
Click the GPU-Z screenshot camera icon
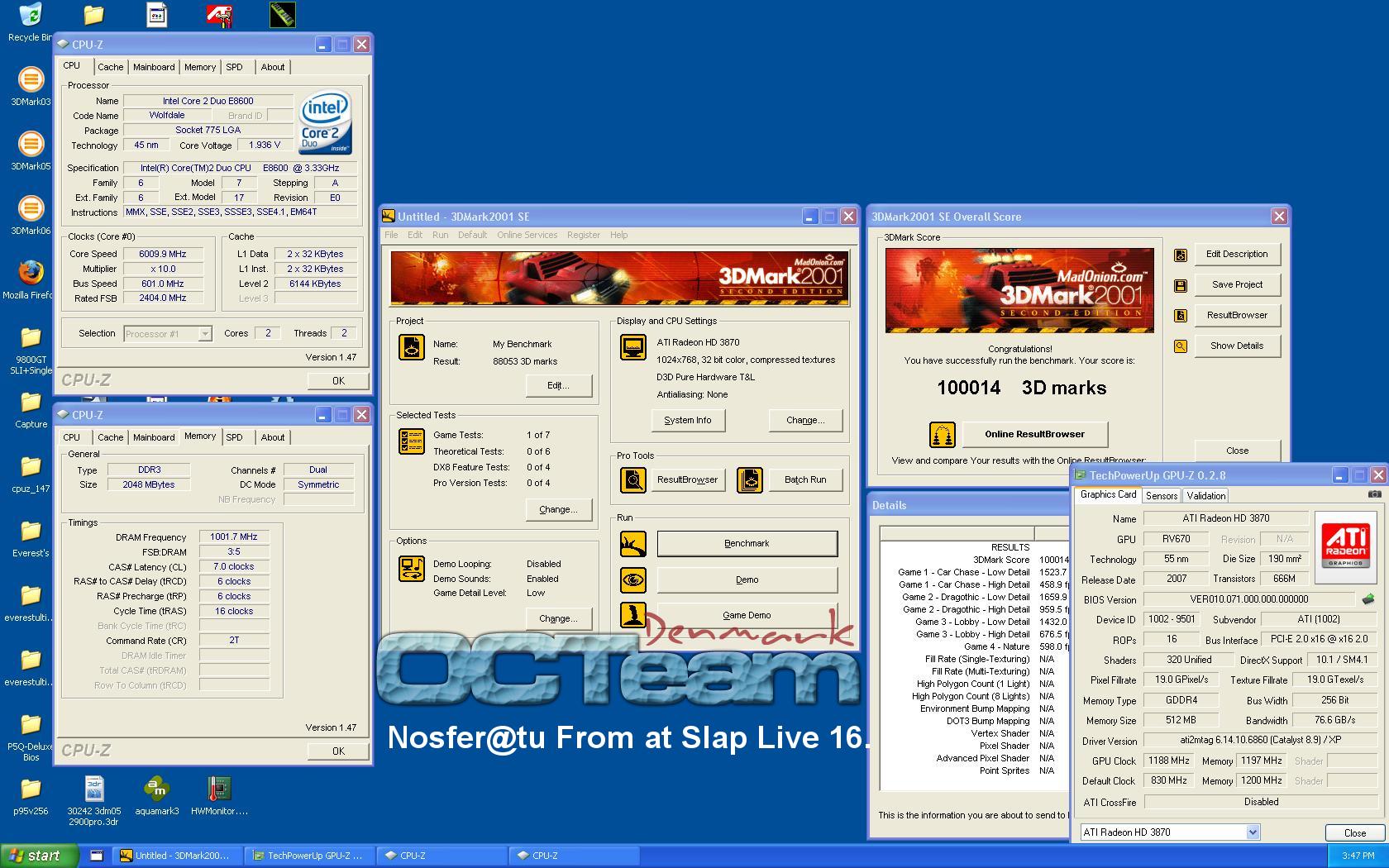click(x=1374, y=494)
